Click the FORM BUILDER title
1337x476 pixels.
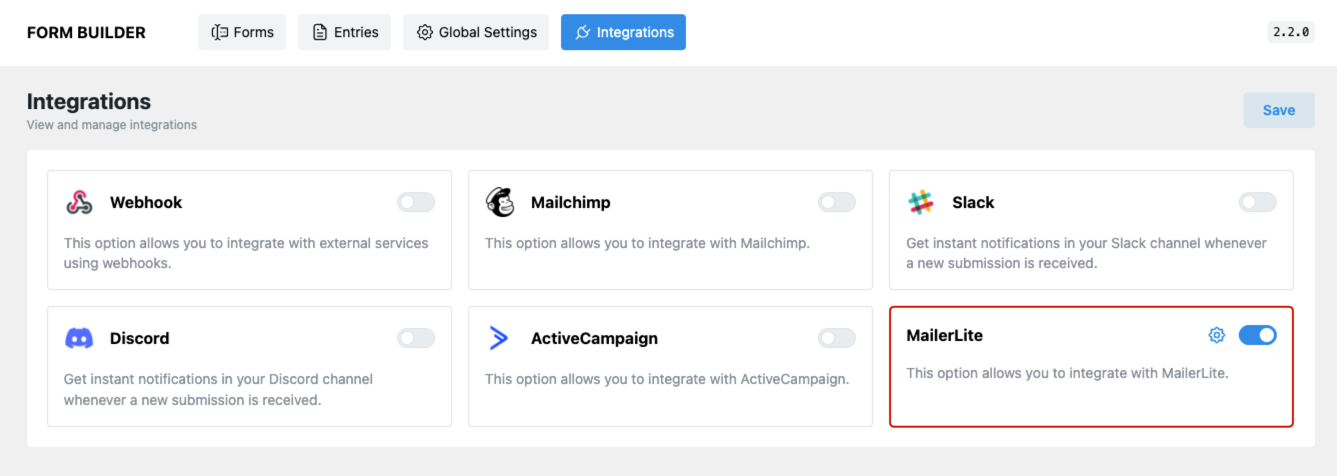[86, 32]
